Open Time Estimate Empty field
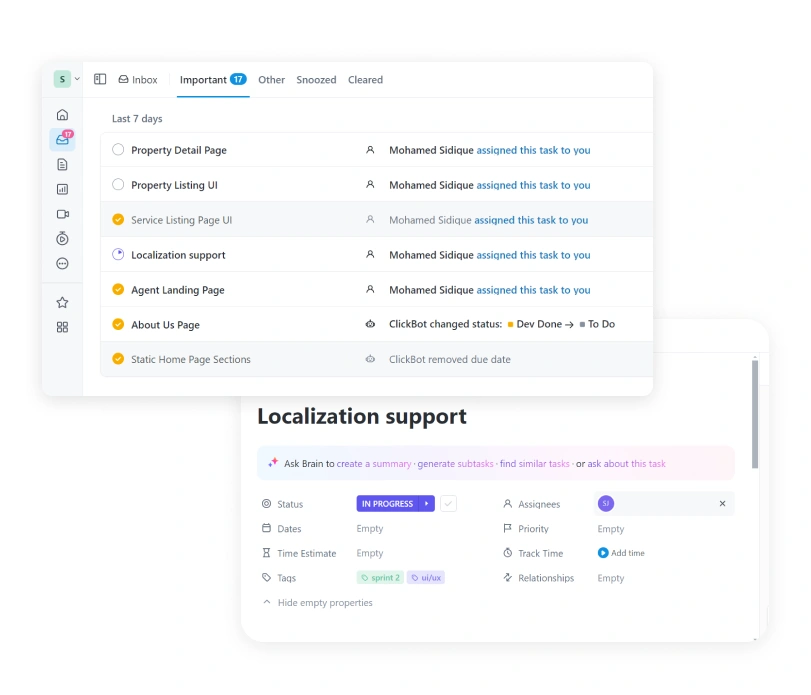Screen dimensions: 811x695 tap(370, 553)
